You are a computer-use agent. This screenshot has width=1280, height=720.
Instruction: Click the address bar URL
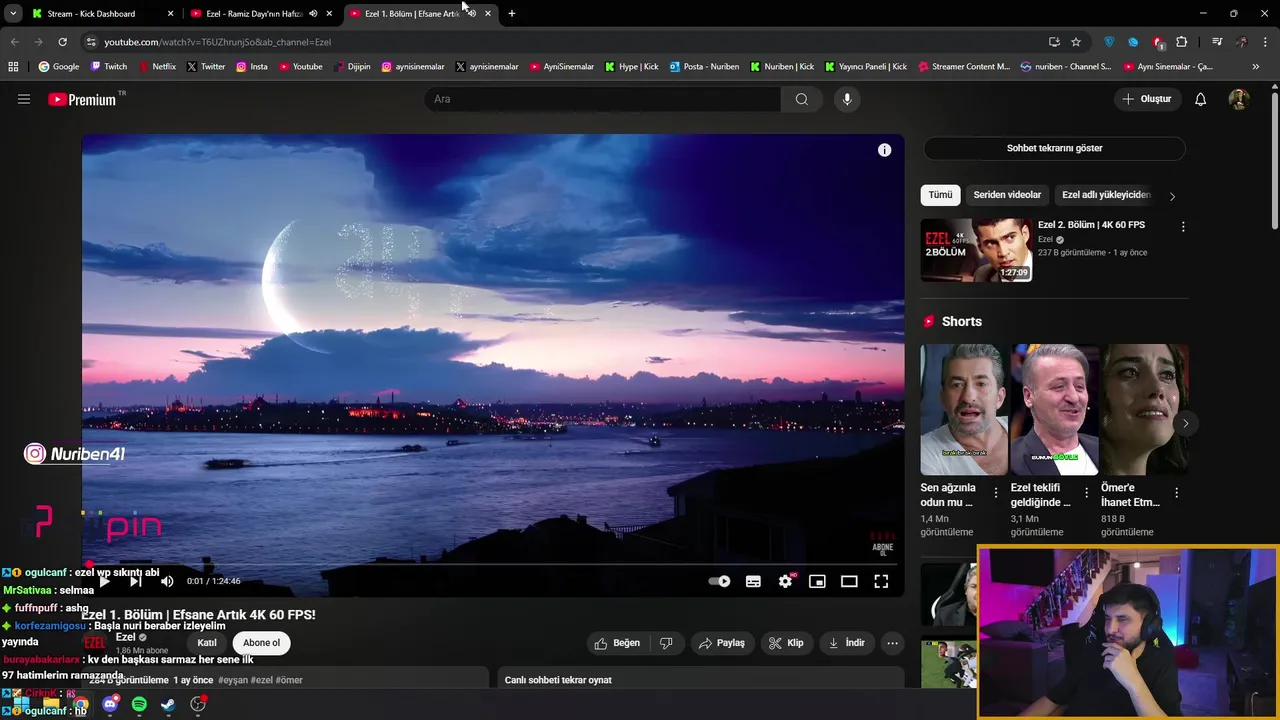click(x=218, y=42)
